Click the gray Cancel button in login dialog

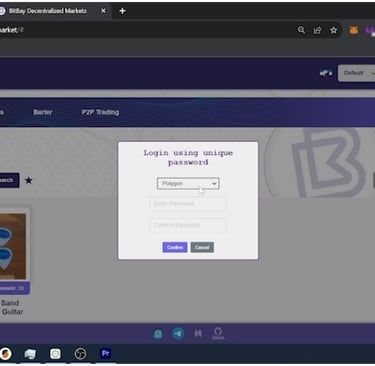[202, 247]
